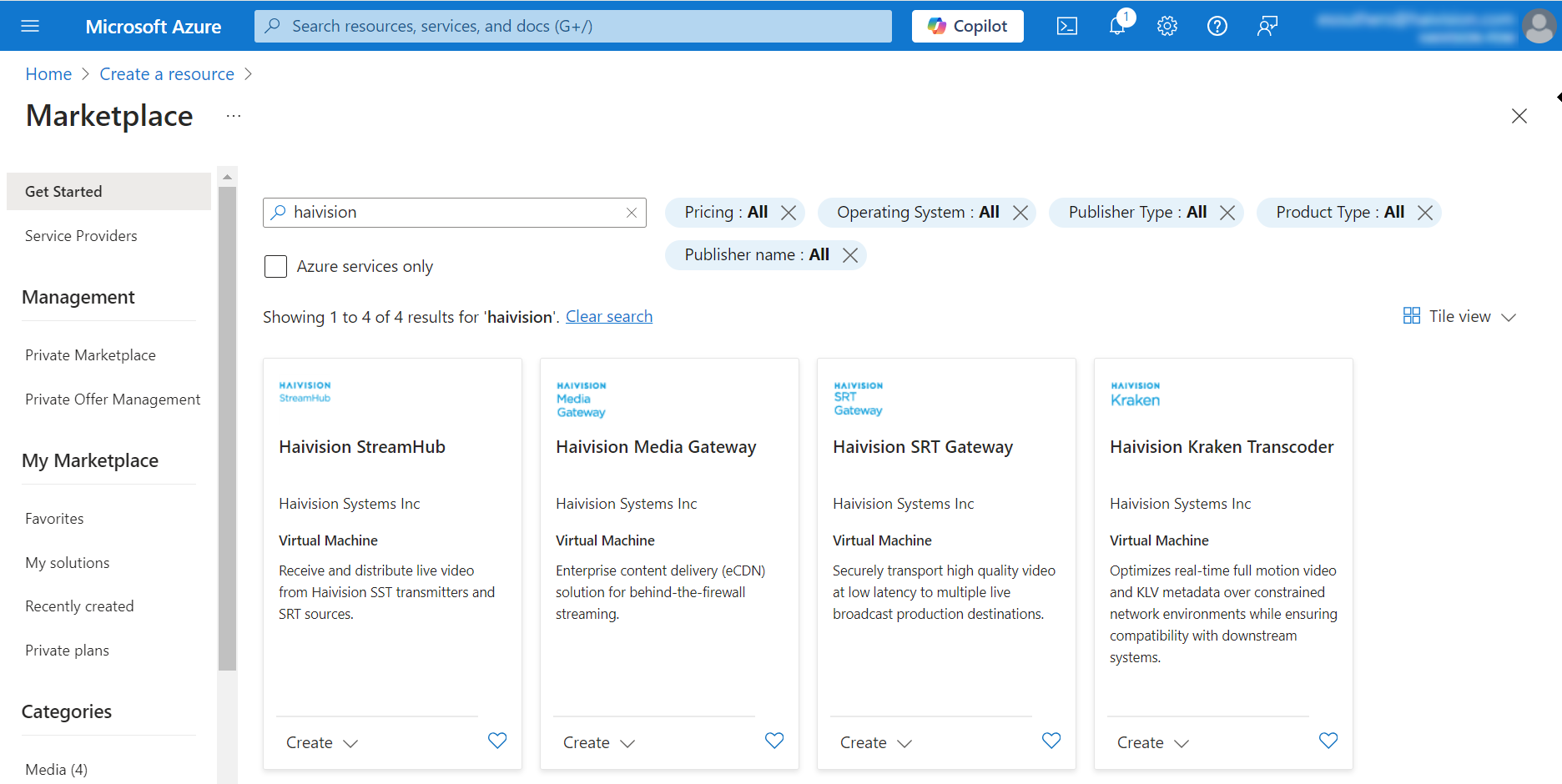
Task: Add Haivision Kraken Transcoder to favorites
Action: [1328, 741]
